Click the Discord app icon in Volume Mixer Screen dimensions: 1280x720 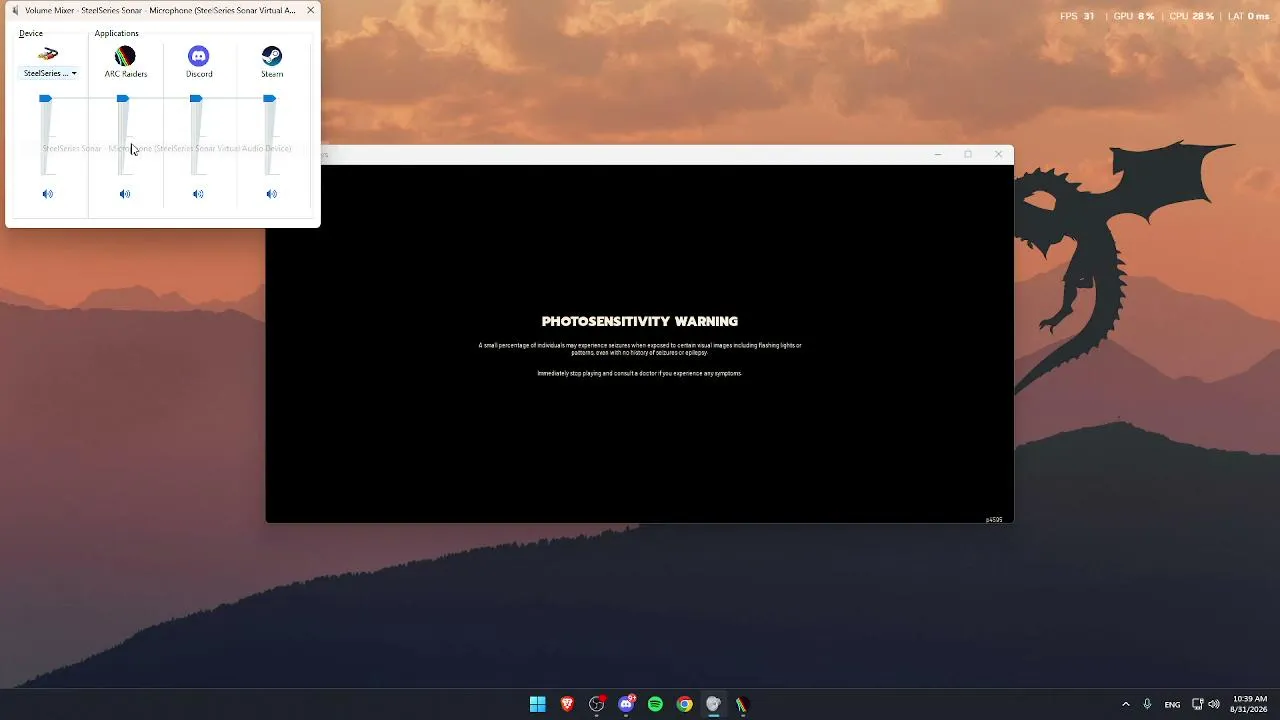[x=198, y=56]
